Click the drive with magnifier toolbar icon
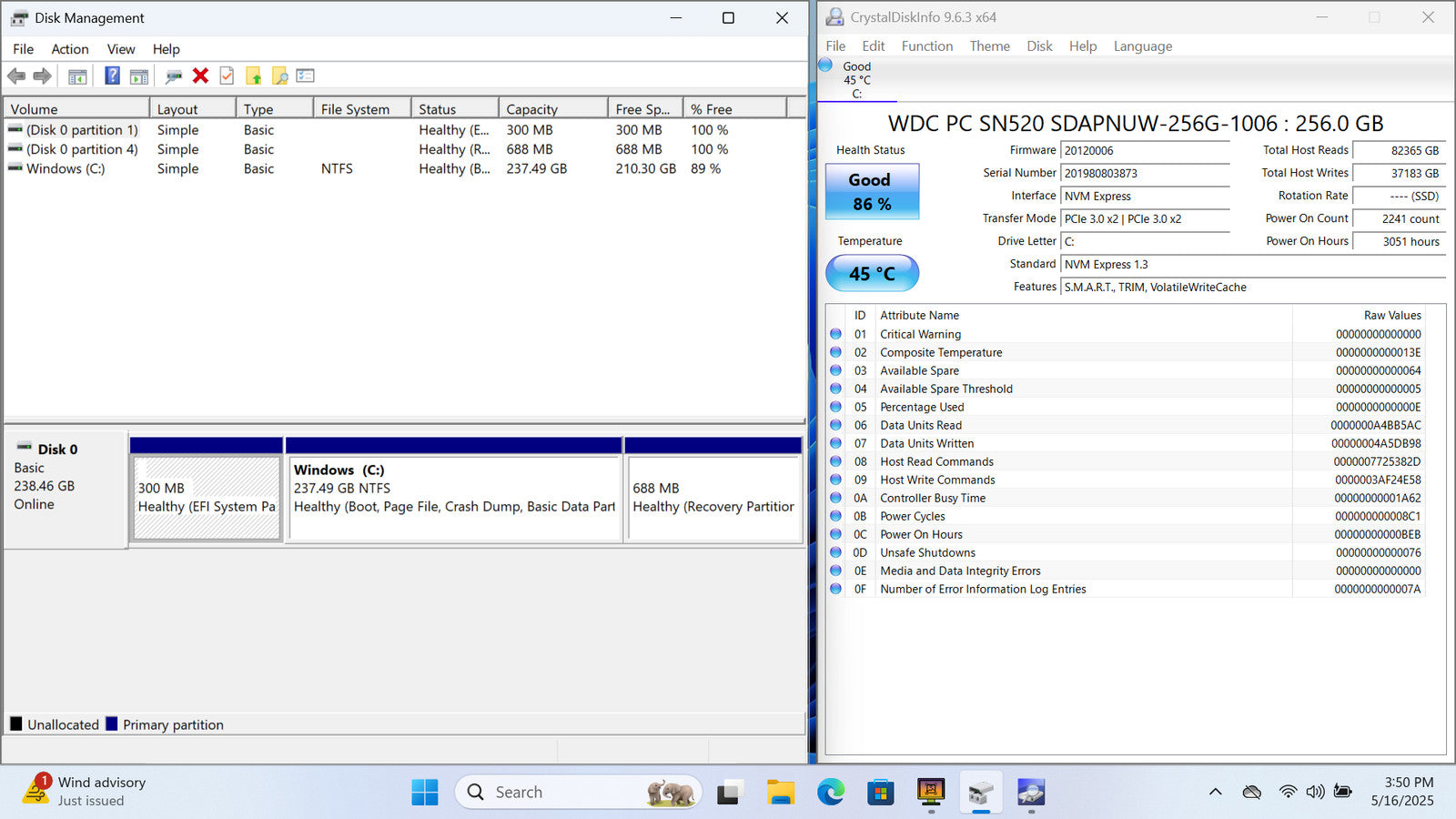This screenshot has width=1456, height=819. (x=173, y=76)
